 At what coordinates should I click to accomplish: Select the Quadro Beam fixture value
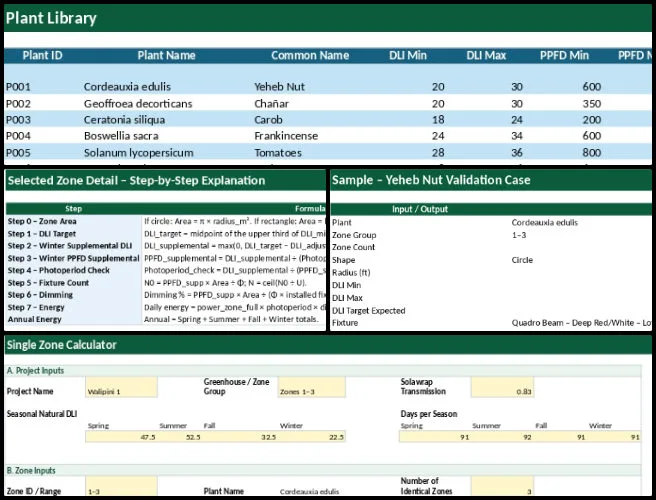[581, 323]
